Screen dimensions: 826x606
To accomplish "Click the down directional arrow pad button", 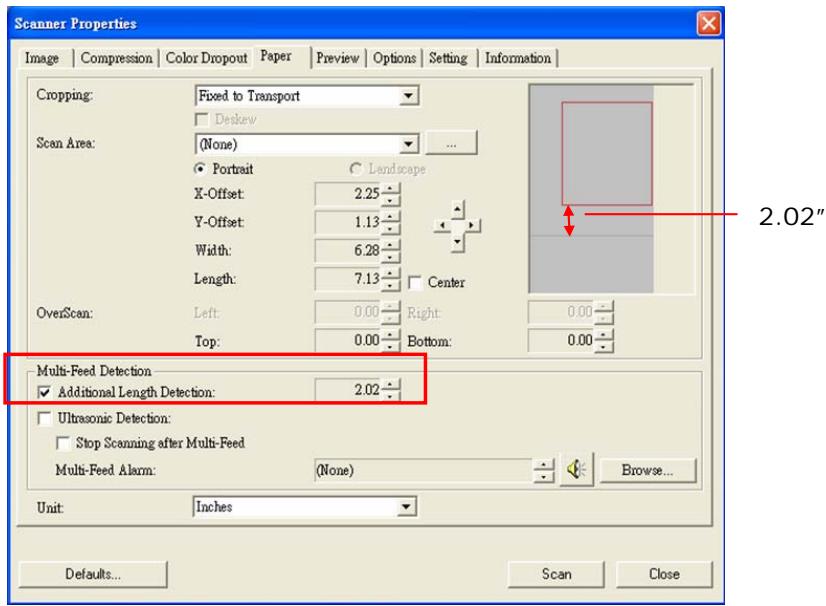I will (458, 241).
